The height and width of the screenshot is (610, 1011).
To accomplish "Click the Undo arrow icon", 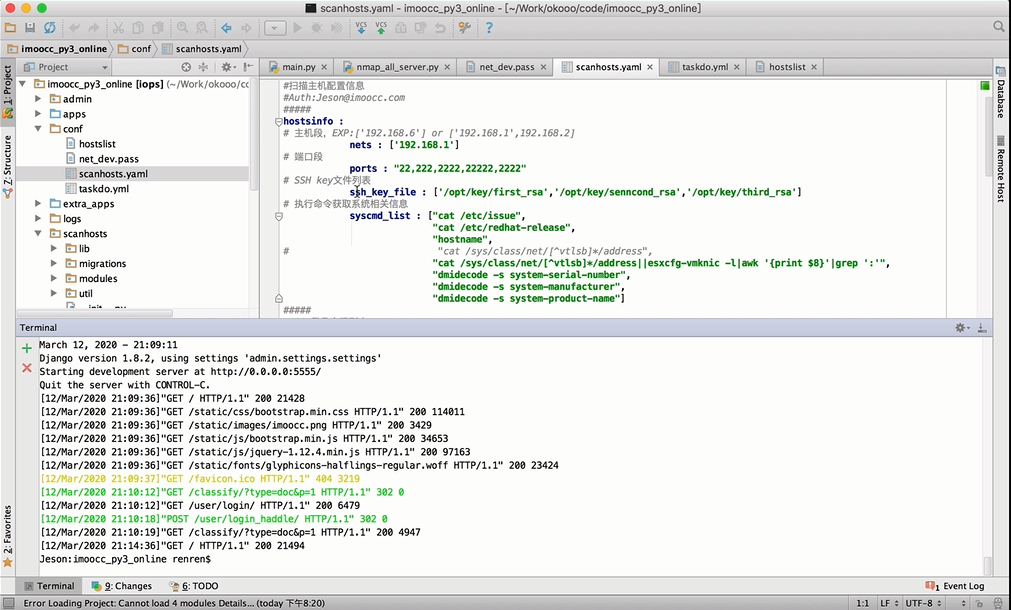I will coord(74,28).
